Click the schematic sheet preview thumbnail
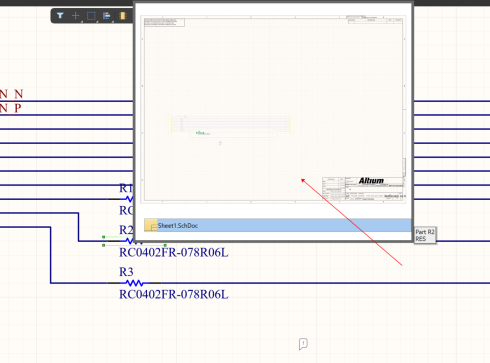Image resolution: width=490 pixels, height=363 pixels. (273, 109)
